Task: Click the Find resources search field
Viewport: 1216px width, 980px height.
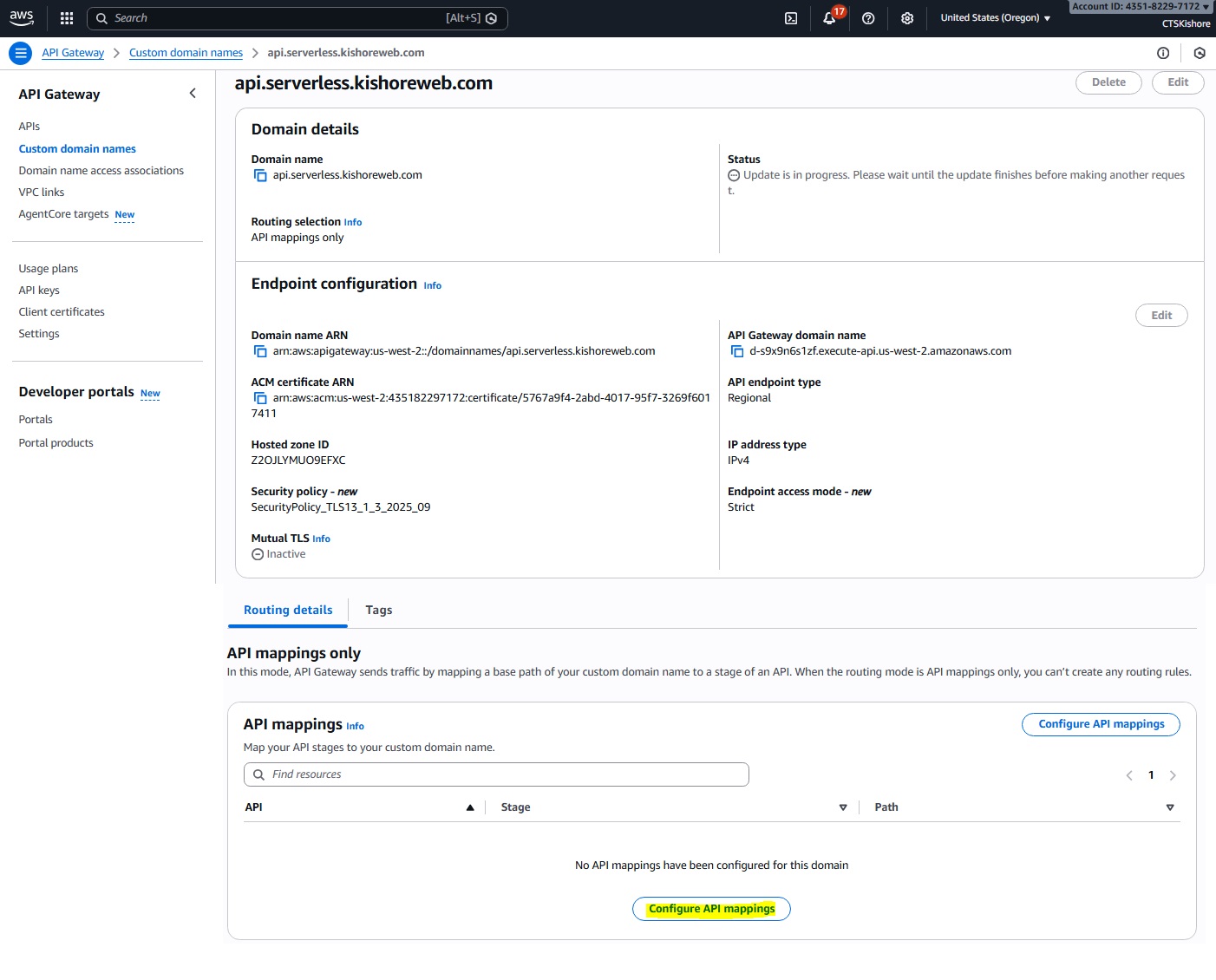Action: pyautogui.click(x=496, y=774)
